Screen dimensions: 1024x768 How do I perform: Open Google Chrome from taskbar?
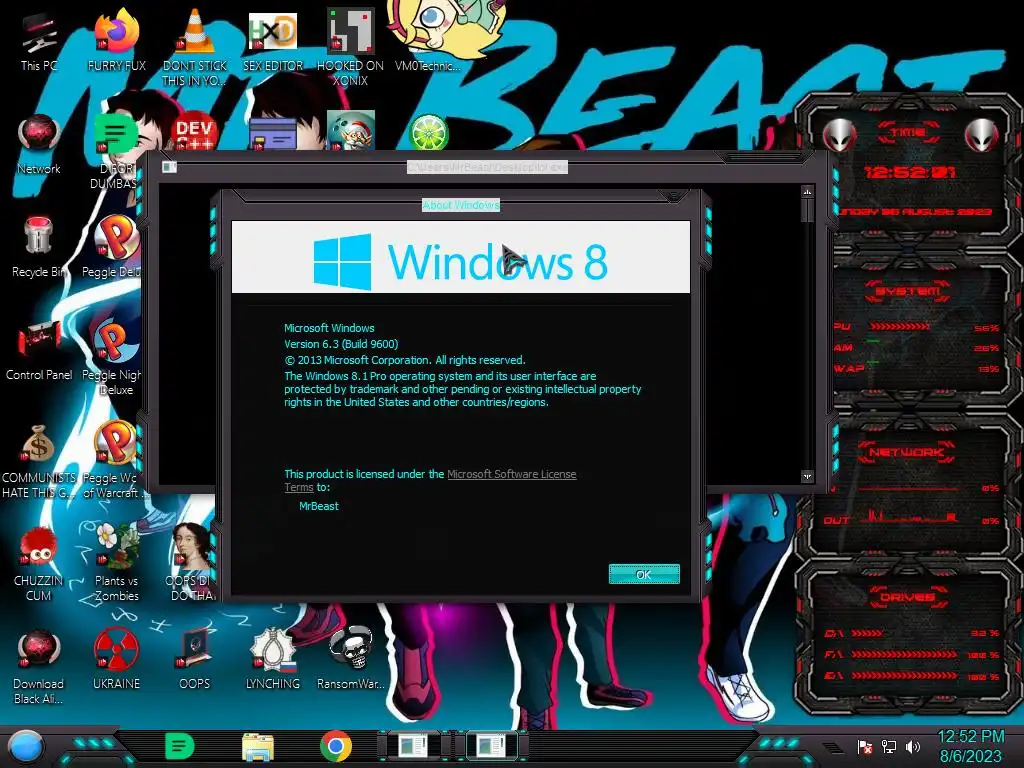click(x=336, y=746)
